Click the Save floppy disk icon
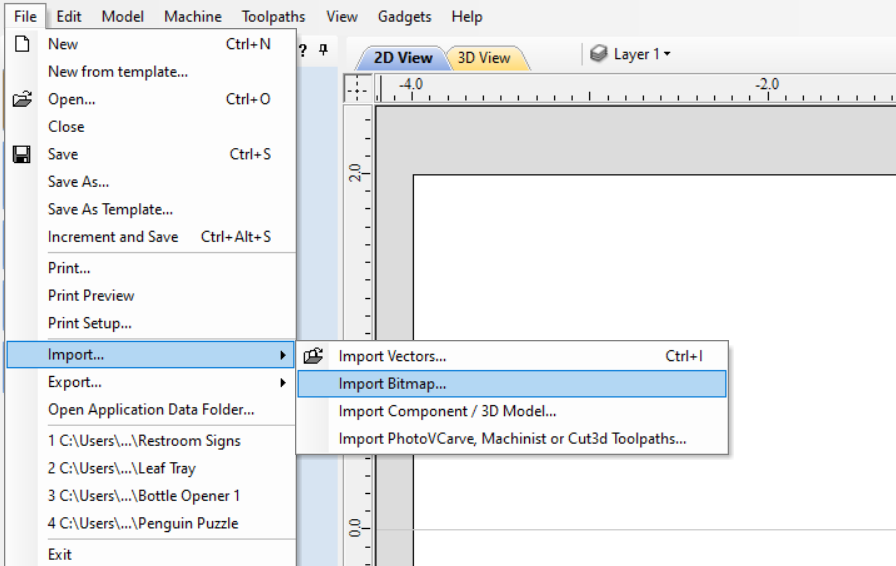Viewport: 896px width, 566px height. coord(21,154)
